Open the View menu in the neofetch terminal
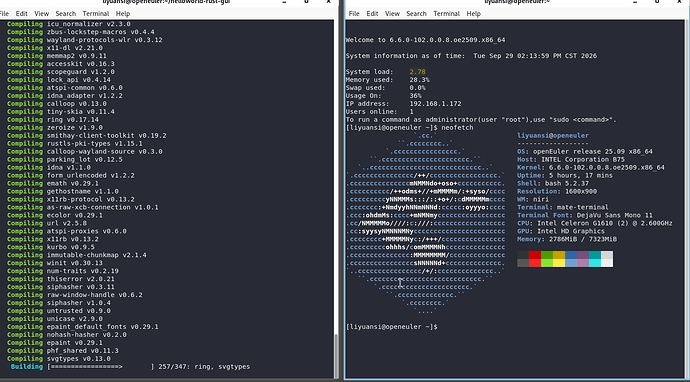690x382 pixels. coord(392,14)
